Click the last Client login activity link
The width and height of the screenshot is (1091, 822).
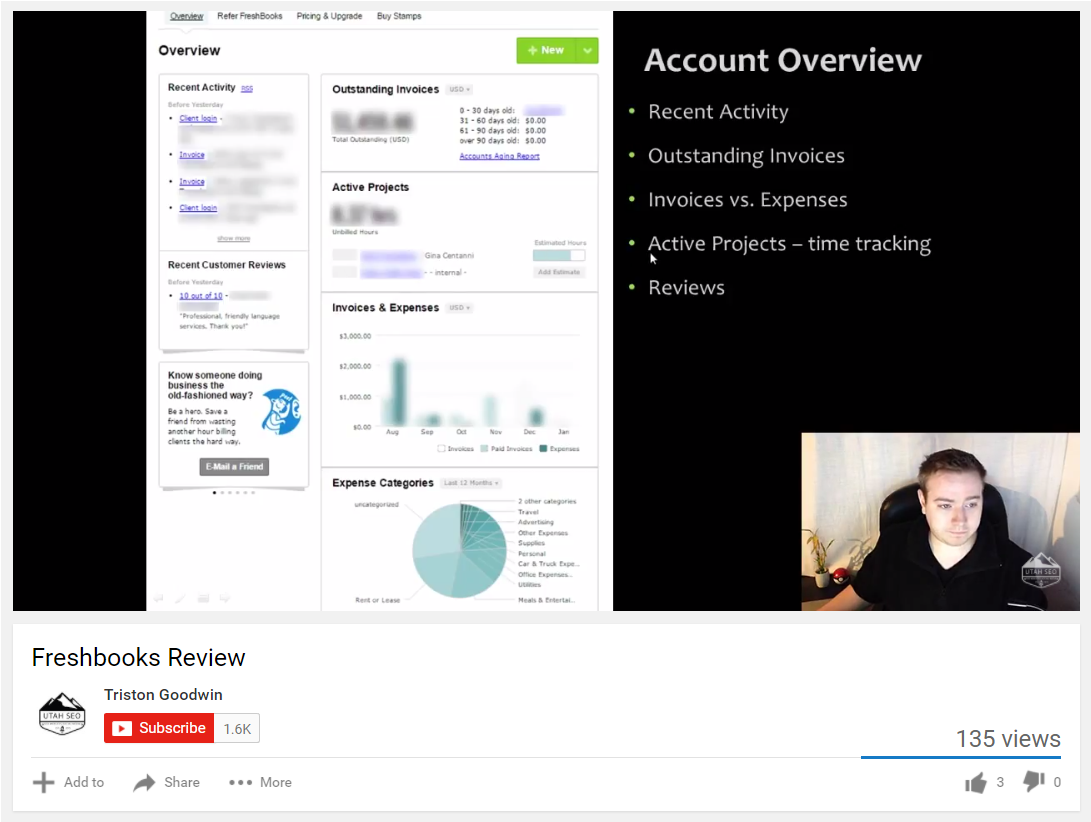point(198,207)
